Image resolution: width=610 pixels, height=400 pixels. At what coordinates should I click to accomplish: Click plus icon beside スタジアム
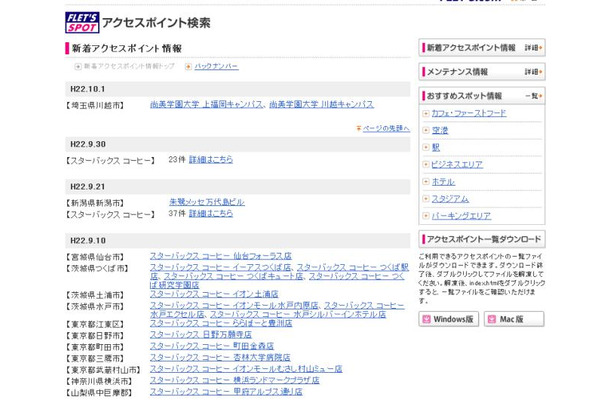pyautogui.click(x=426, y=199)
